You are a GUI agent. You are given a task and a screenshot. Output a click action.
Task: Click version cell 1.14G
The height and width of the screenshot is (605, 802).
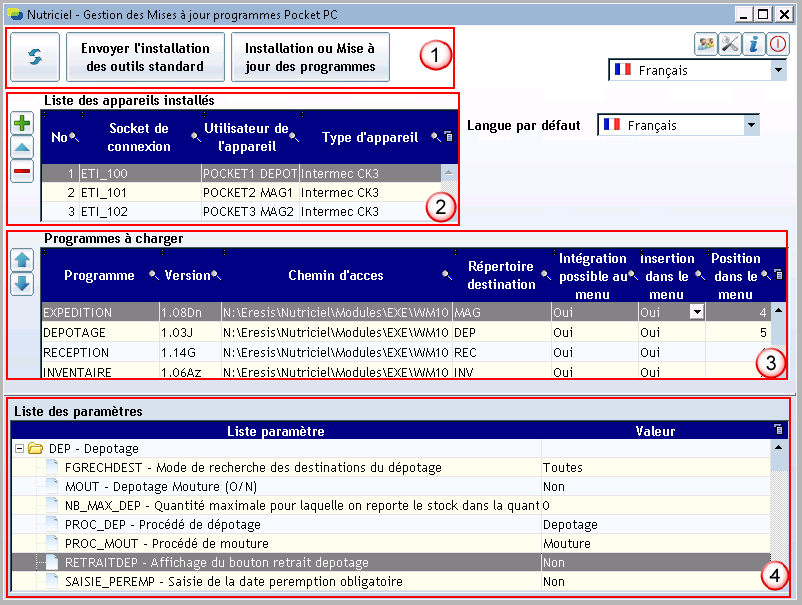coord(190,352)
